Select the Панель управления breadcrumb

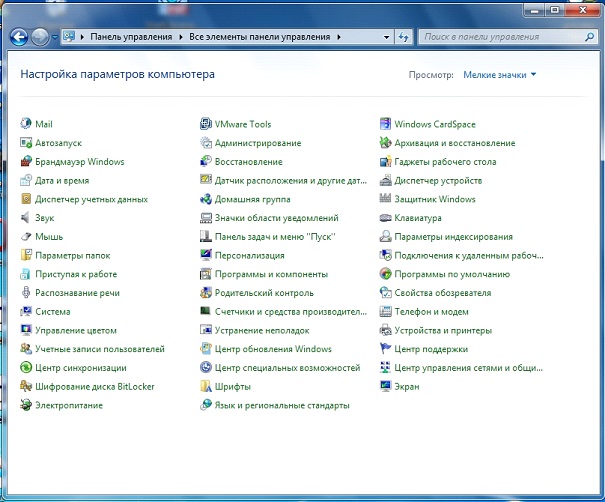131,37
